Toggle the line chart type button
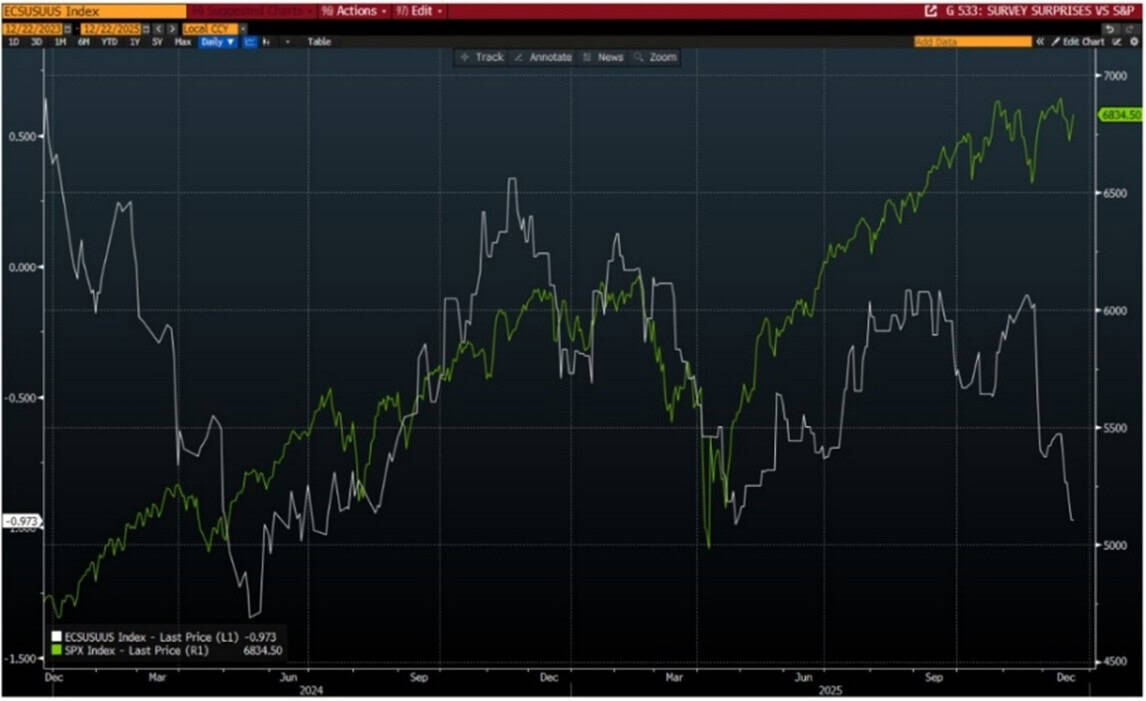 250,42
